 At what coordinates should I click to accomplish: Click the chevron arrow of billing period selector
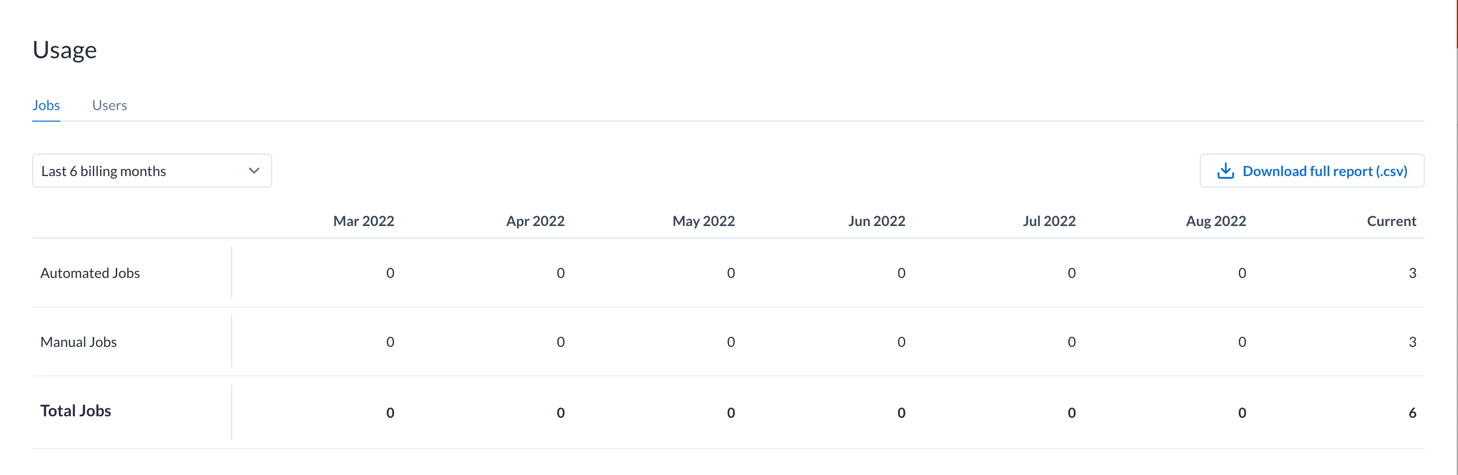pos(254,171)
